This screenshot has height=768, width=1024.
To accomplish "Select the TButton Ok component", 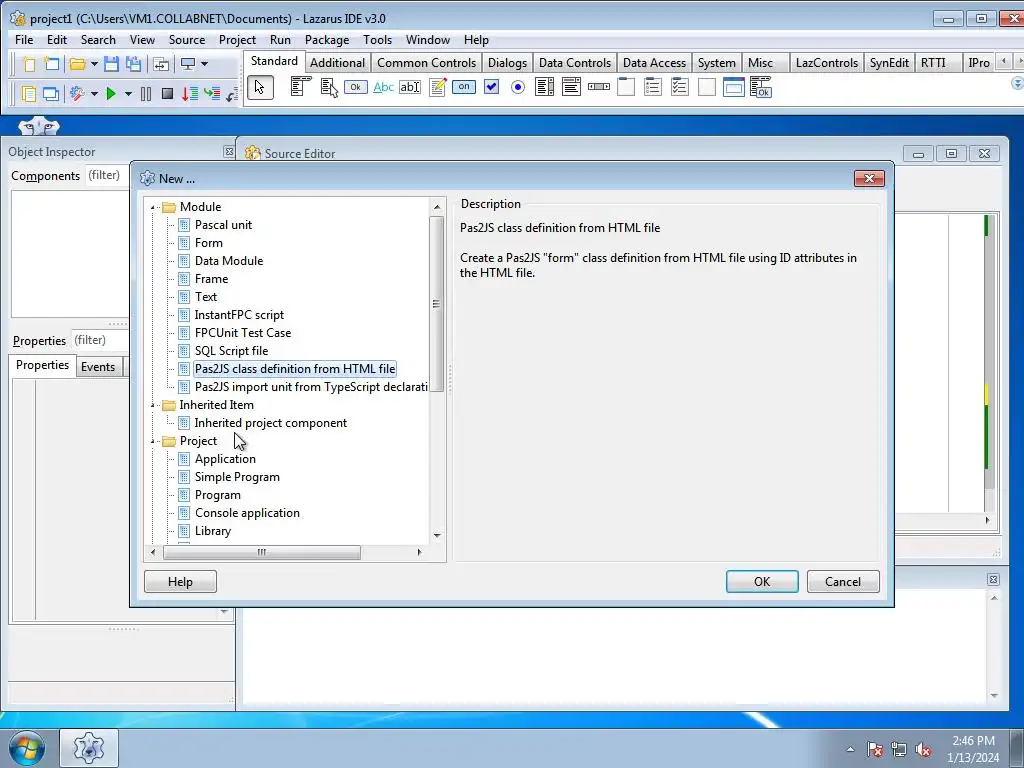I will [355, 87].
